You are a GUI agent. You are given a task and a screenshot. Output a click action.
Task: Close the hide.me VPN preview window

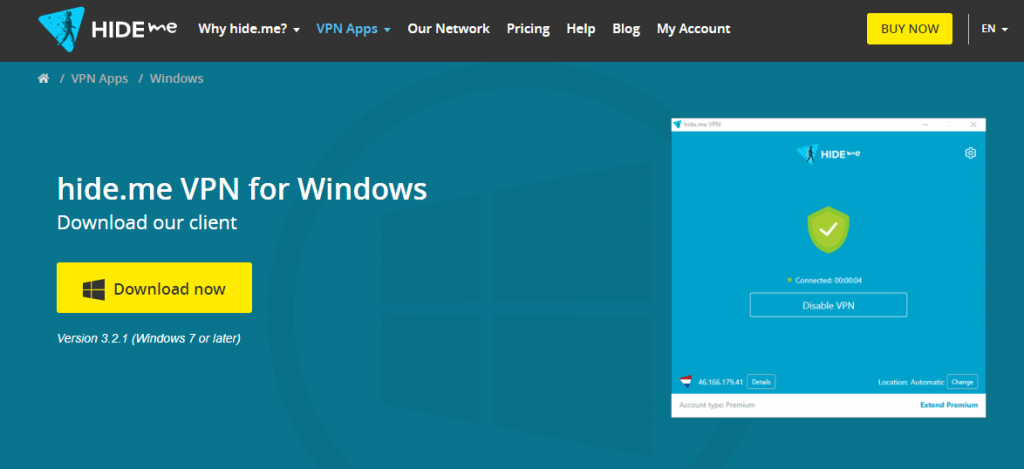point(973,124)
